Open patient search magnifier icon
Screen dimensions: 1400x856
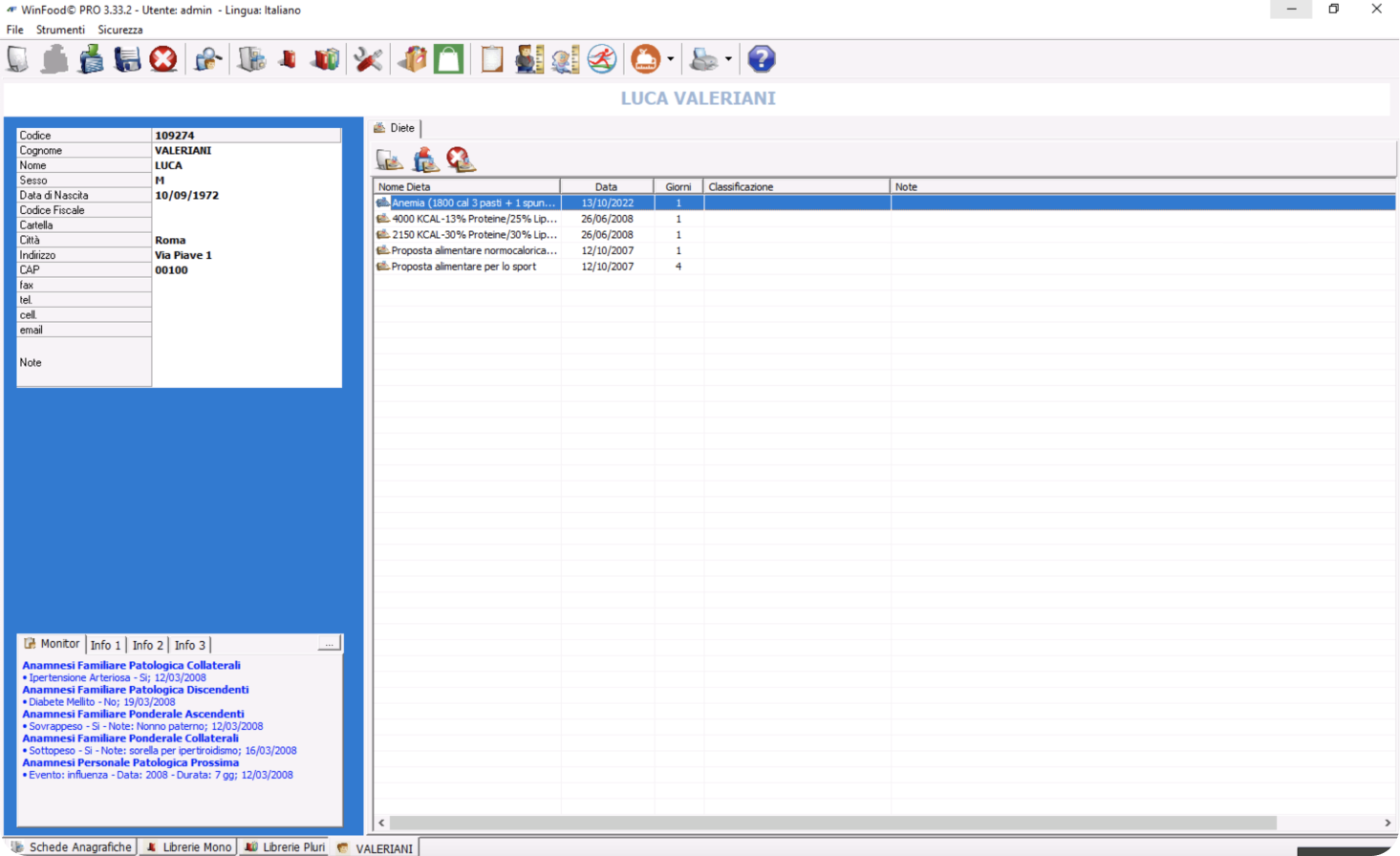pyautogui.click(x=207, y=59)
